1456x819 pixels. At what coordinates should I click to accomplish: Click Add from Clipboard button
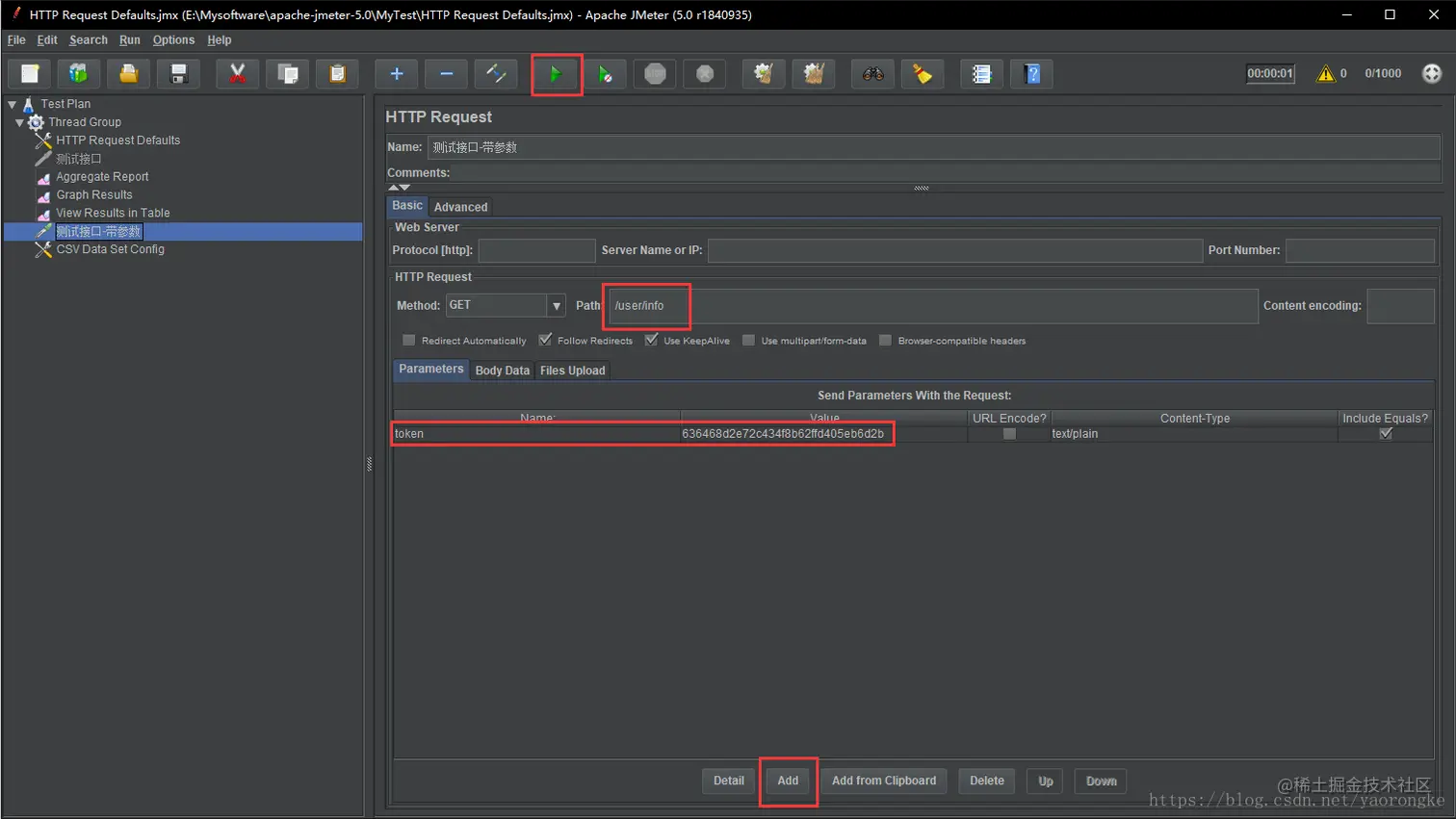tap(884, 781)
